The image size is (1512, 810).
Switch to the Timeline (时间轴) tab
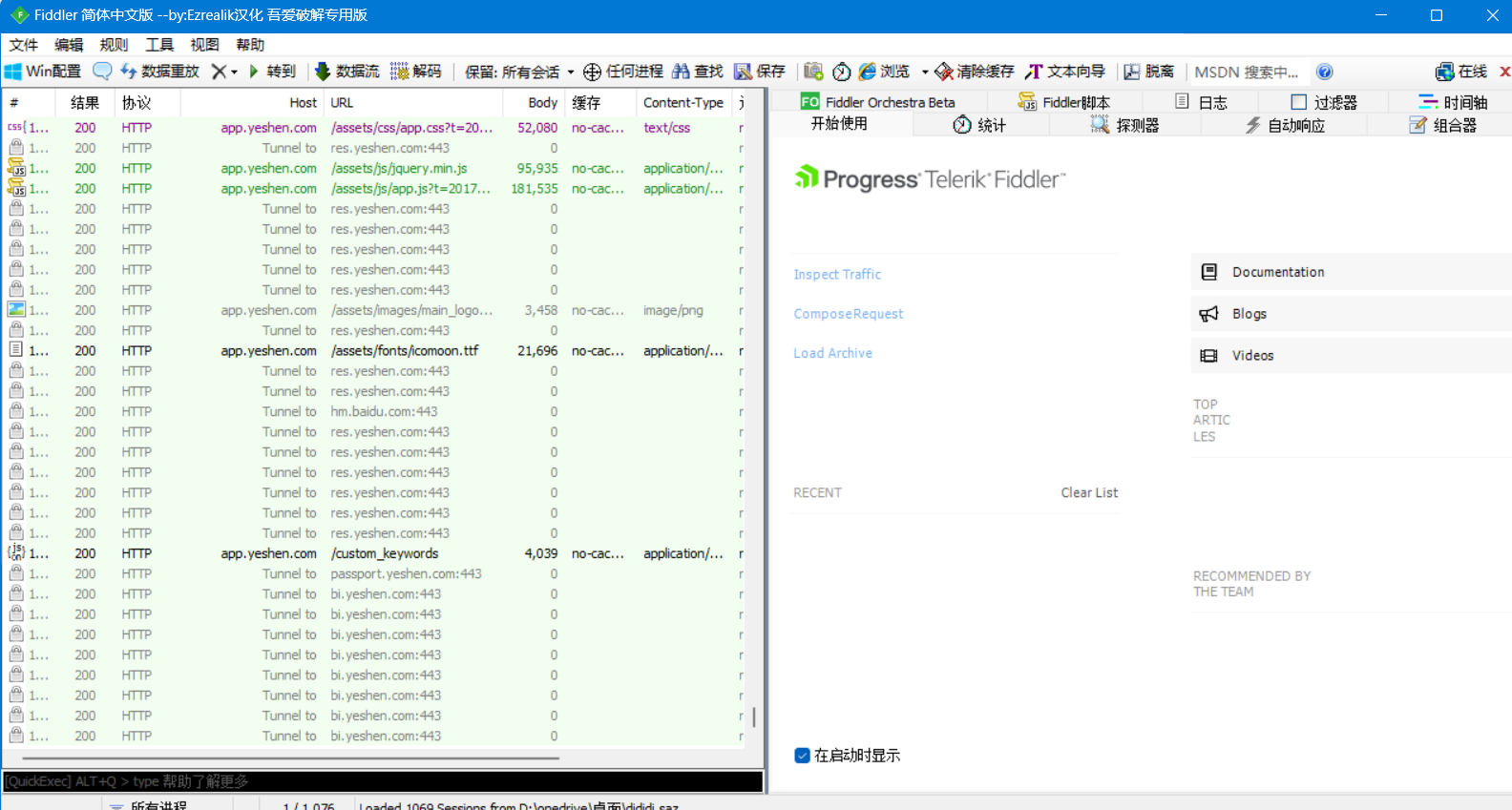(x=1453, y=102)
